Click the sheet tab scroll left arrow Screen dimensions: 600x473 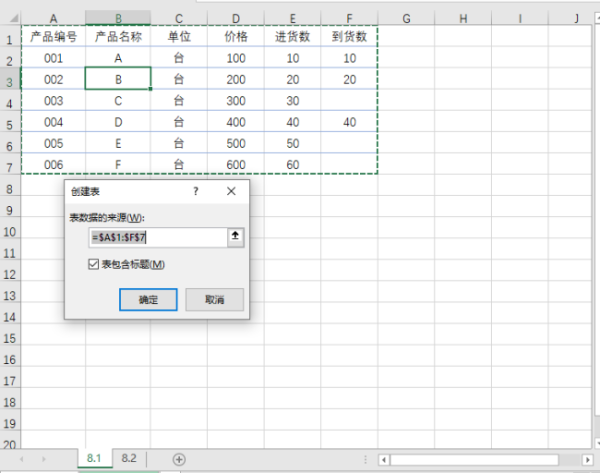click(21, 459)
